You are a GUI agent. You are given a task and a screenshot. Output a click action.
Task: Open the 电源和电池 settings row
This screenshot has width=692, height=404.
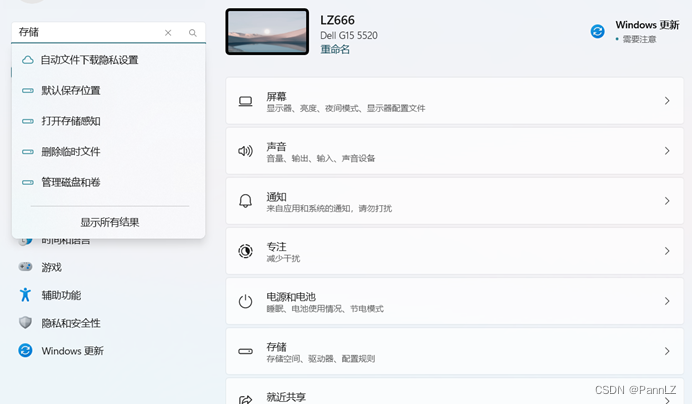tap(455, 301)
